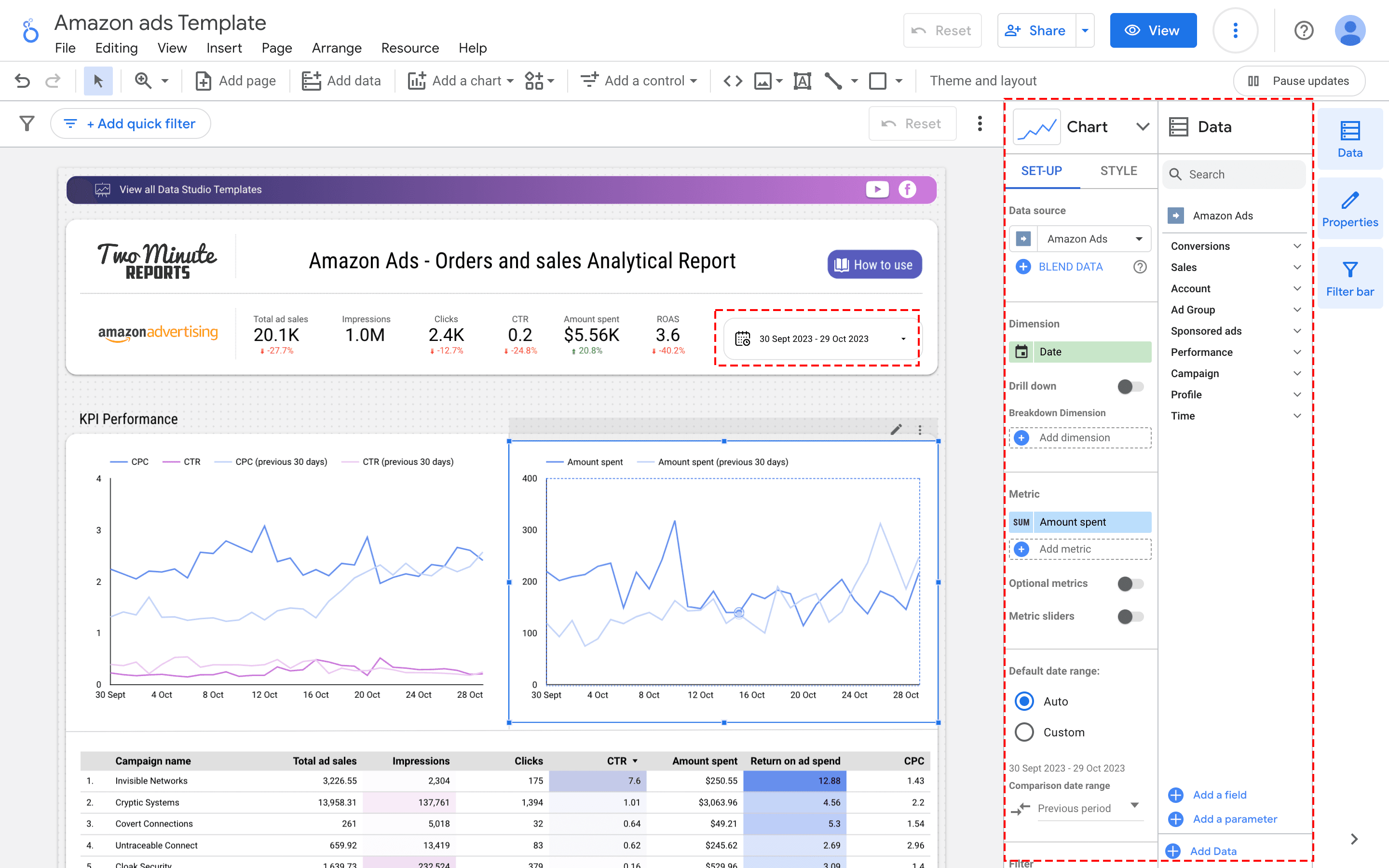The height and width of the screenshot is (868, 1389).
Task: Switch to the STYLE tab
Action: [x=1118, y=171]
